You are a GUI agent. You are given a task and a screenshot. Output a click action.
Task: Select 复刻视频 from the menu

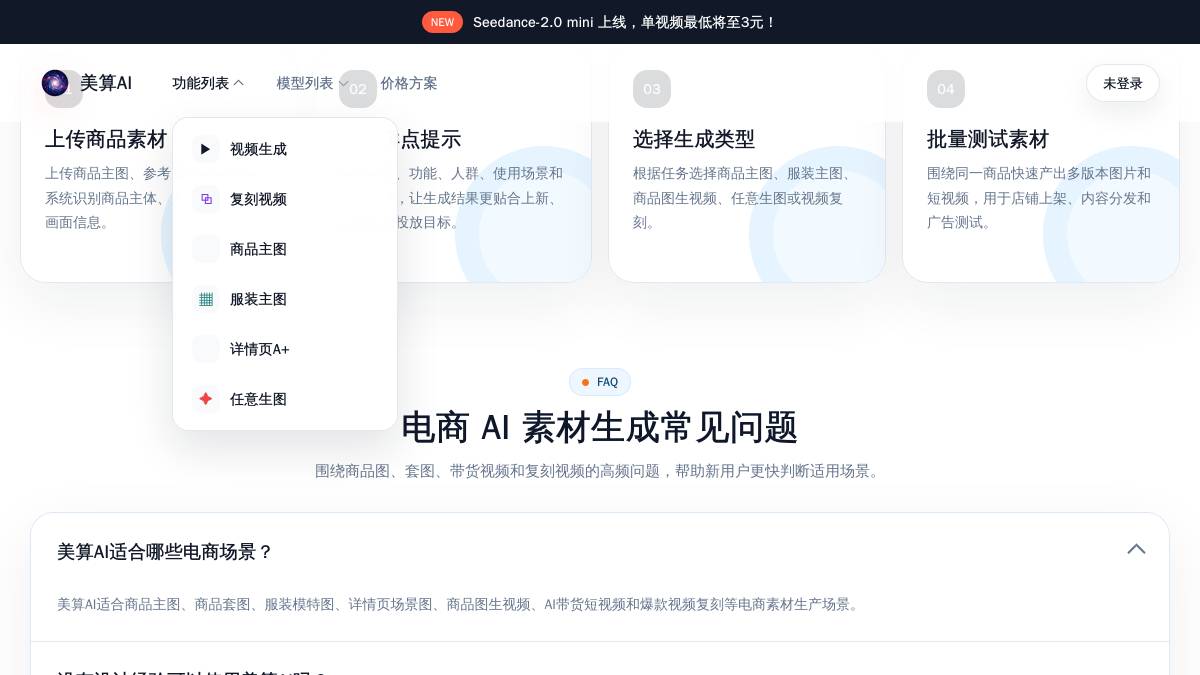coord(285,199)
